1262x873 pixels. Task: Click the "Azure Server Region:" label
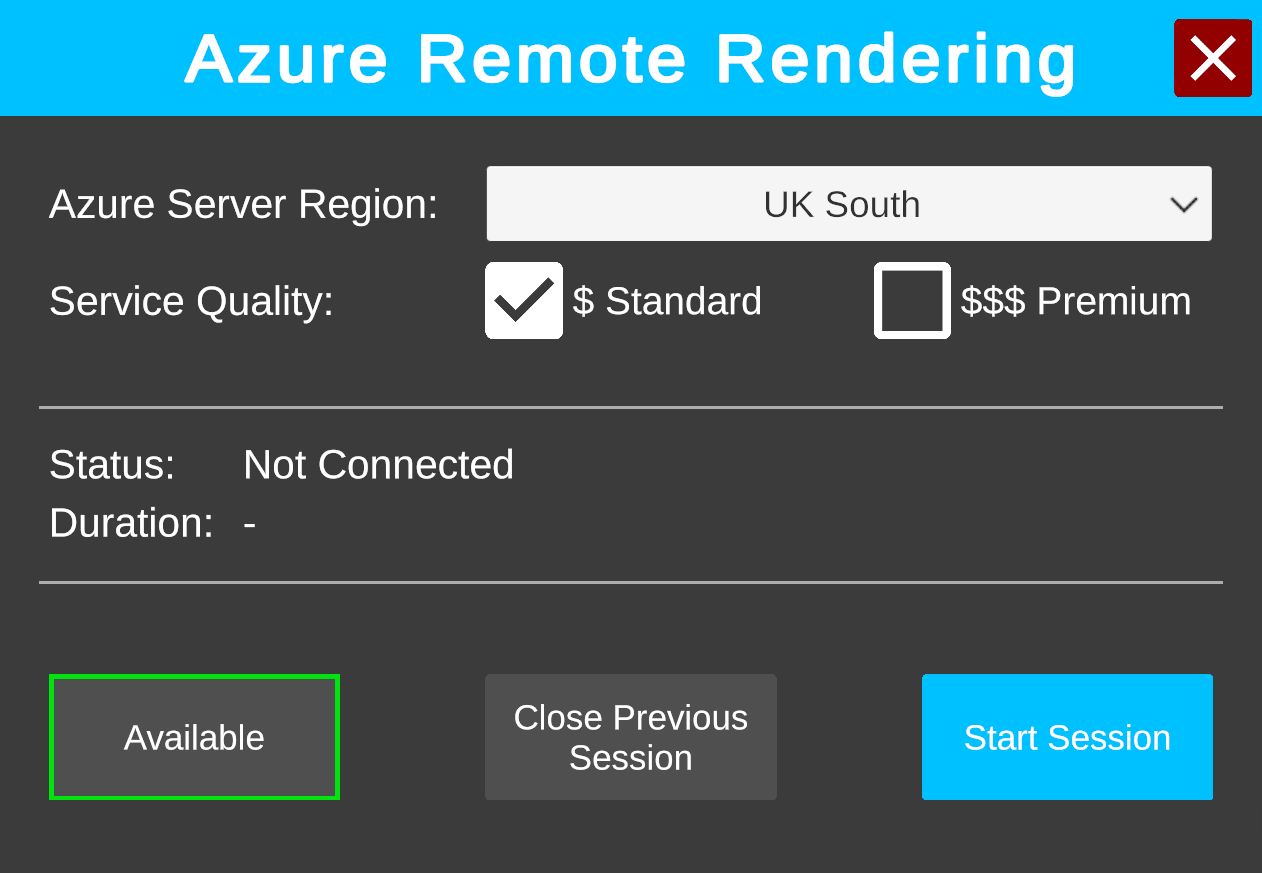click(243, 204)
